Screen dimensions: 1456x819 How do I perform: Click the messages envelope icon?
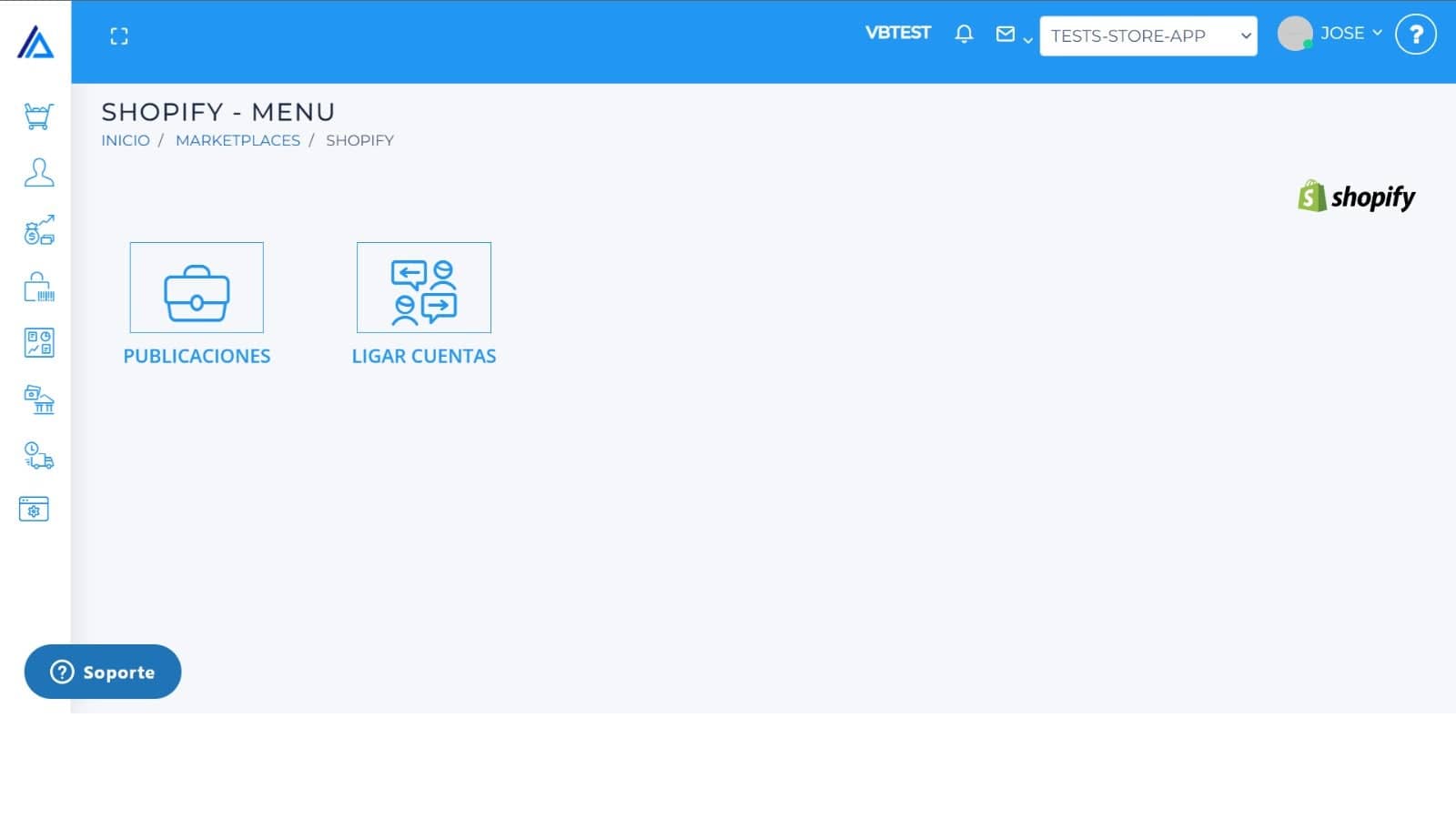[x=1005, y=35]
